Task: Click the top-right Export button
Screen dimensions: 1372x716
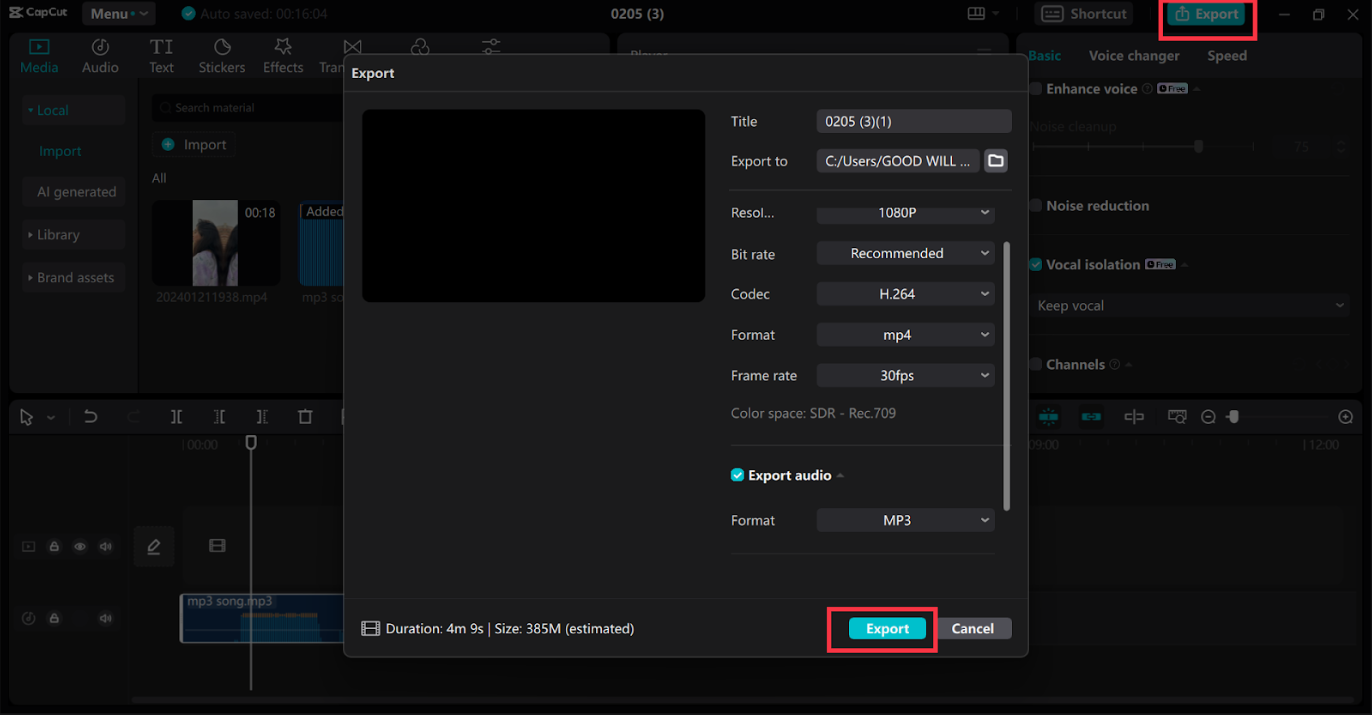Action: tap(1207, 14)
